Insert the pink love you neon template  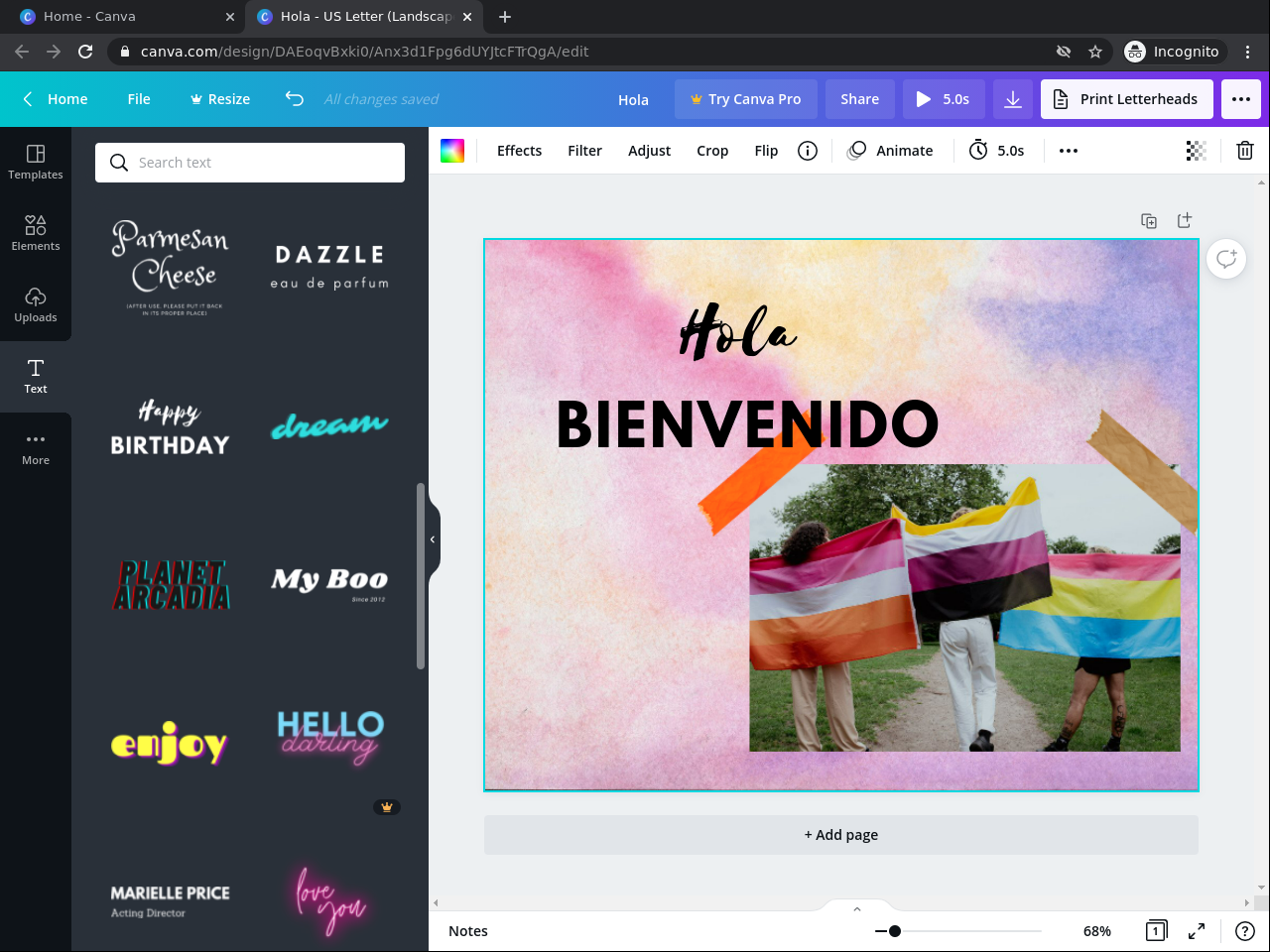(330, 900)
